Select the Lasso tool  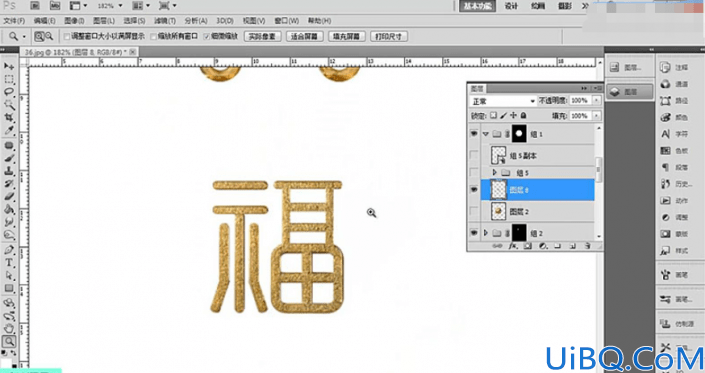(x=9, y=92)
